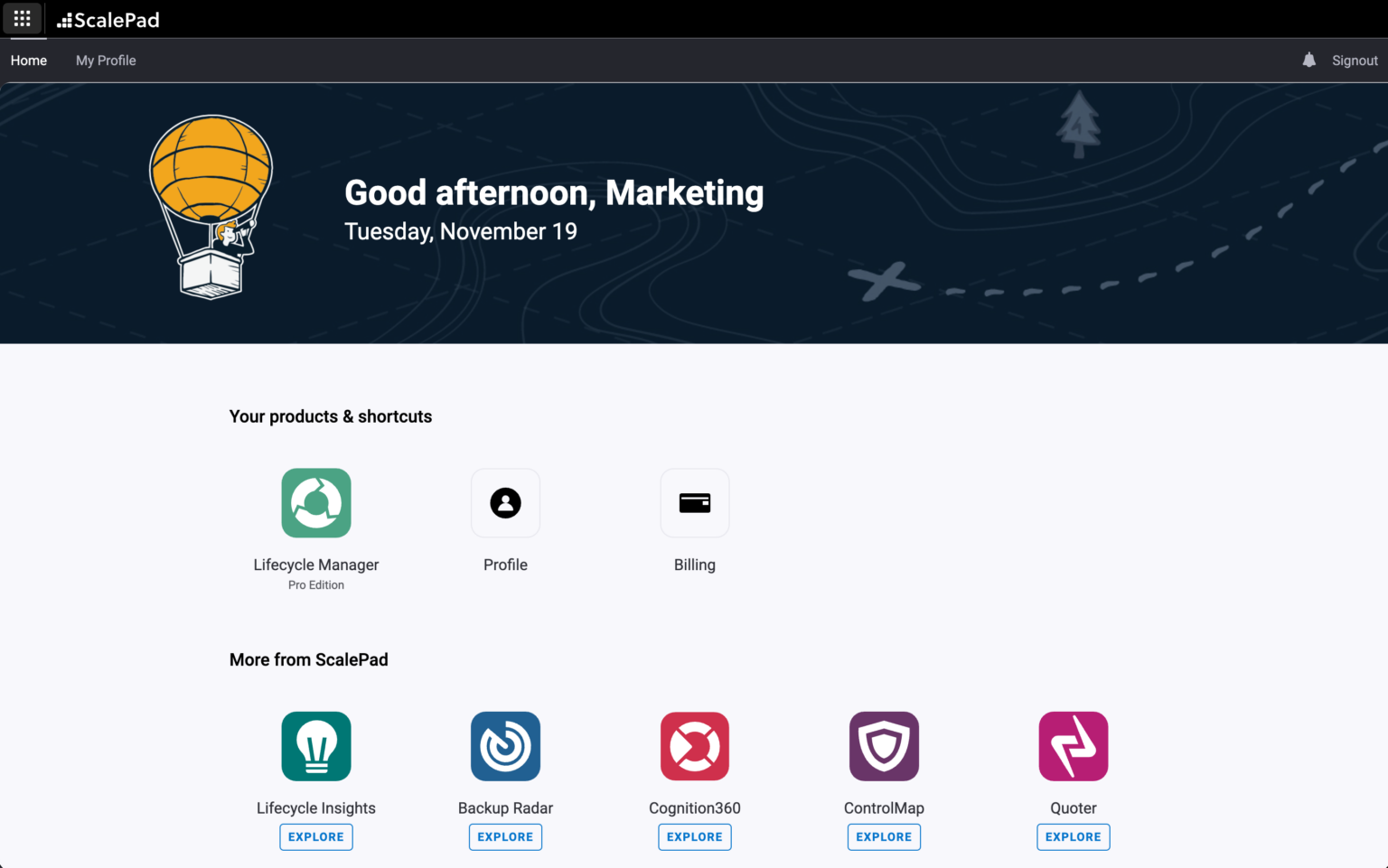Select the Cognition360 app icon
Viewport: 1388px width, 868px height.
pos(694,746)
